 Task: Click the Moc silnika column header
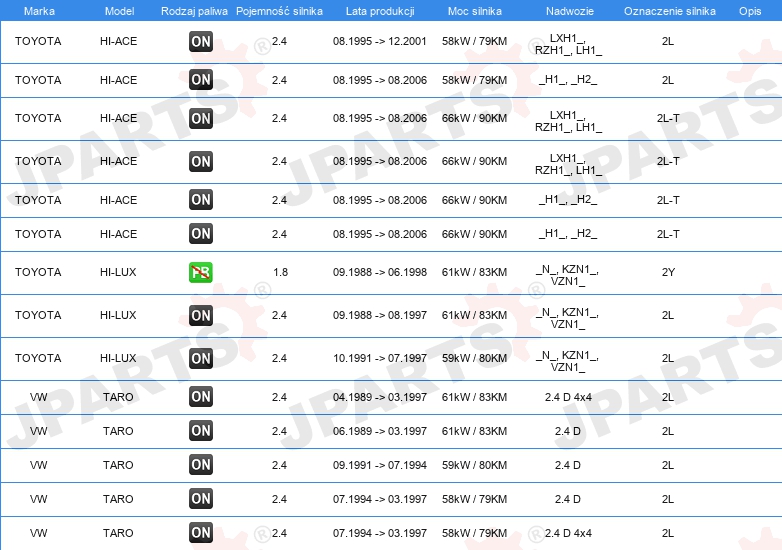(x=474, y=10)
